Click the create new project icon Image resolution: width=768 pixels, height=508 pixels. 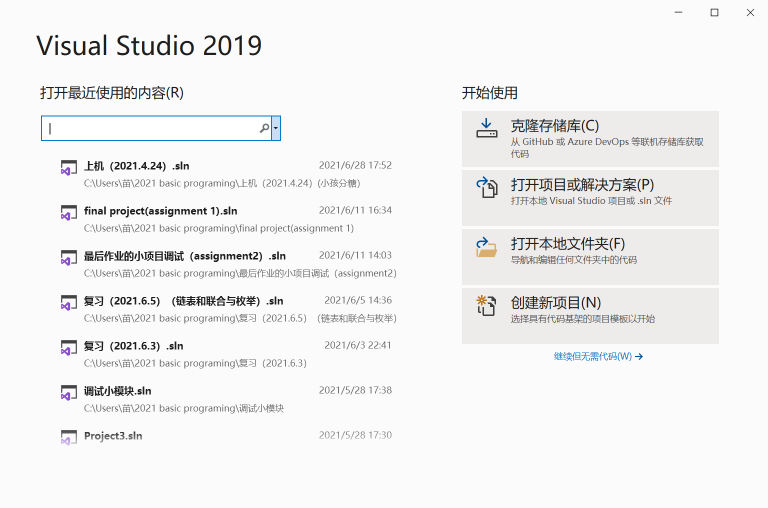(x=487, y=305)
